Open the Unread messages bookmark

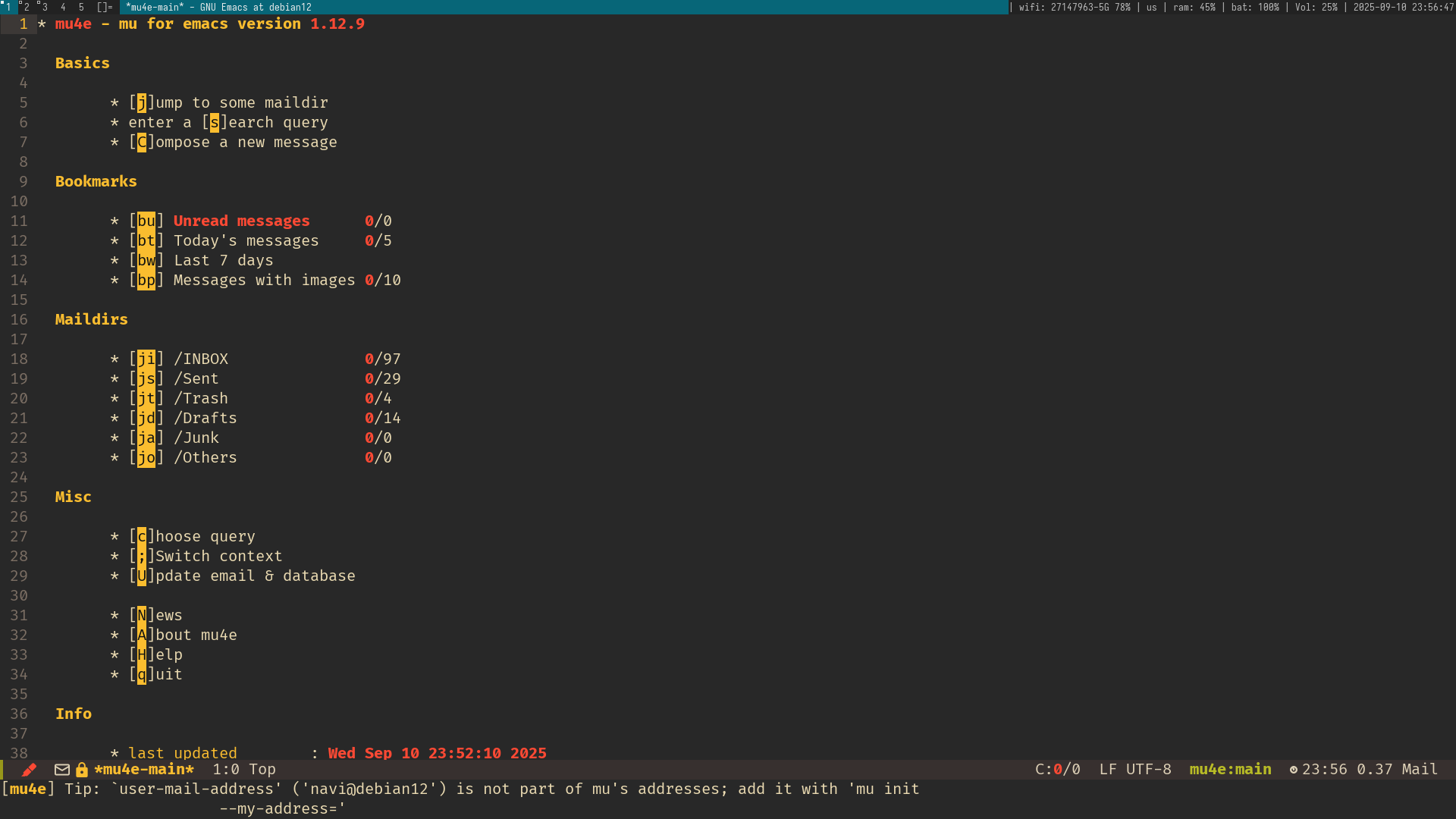pyautogui.click(x=241, y=221)
